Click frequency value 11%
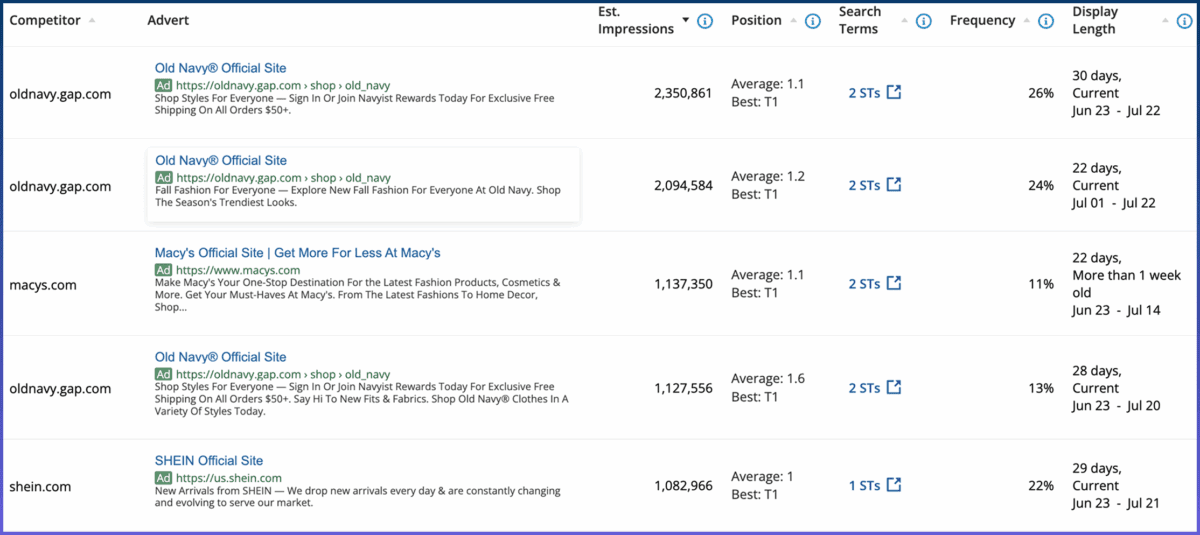The height and width of the screenshot is (535, 1200). tap(1040, 284)
